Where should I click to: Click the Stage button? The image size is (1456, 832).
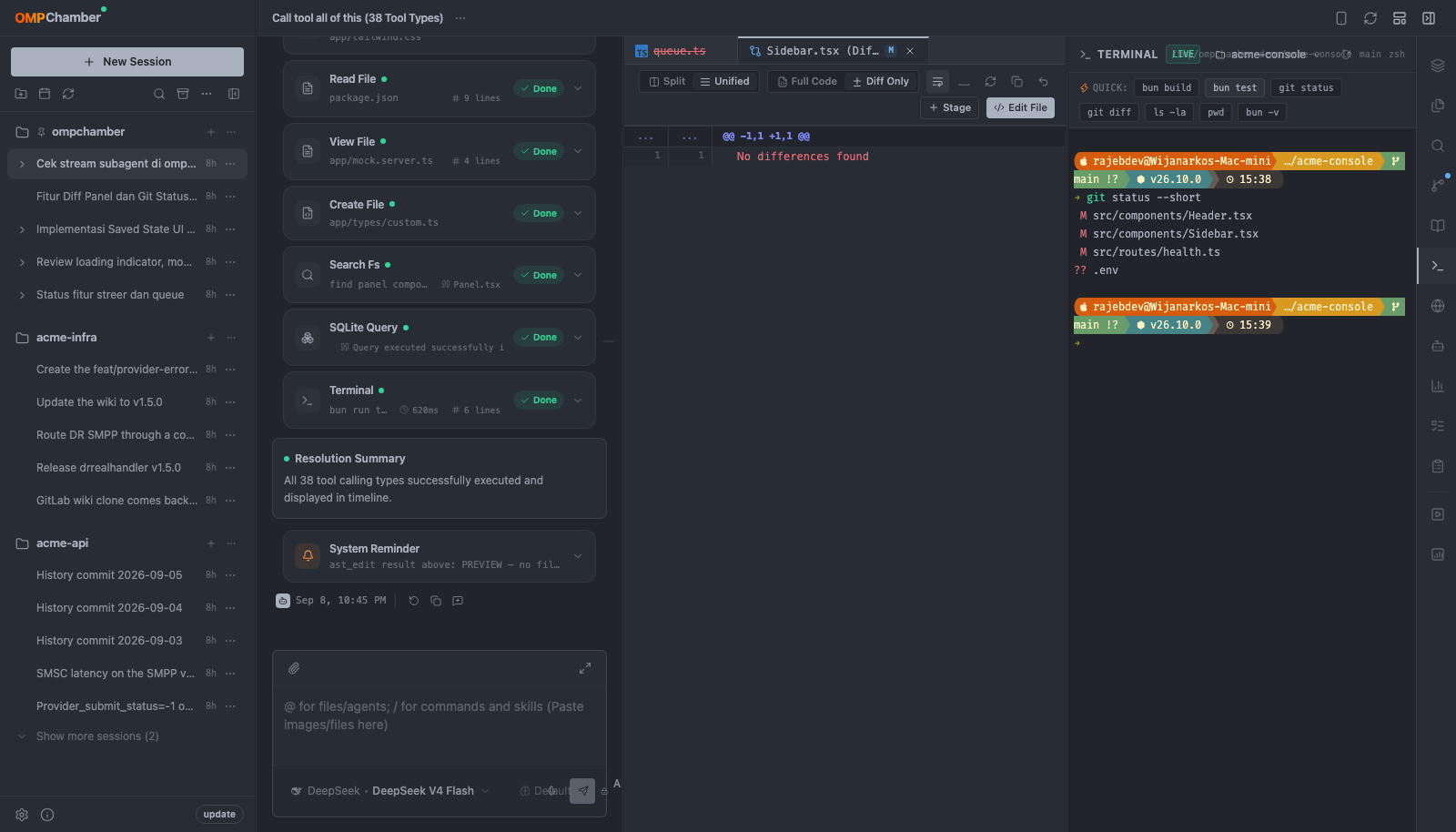click(950, 107)
